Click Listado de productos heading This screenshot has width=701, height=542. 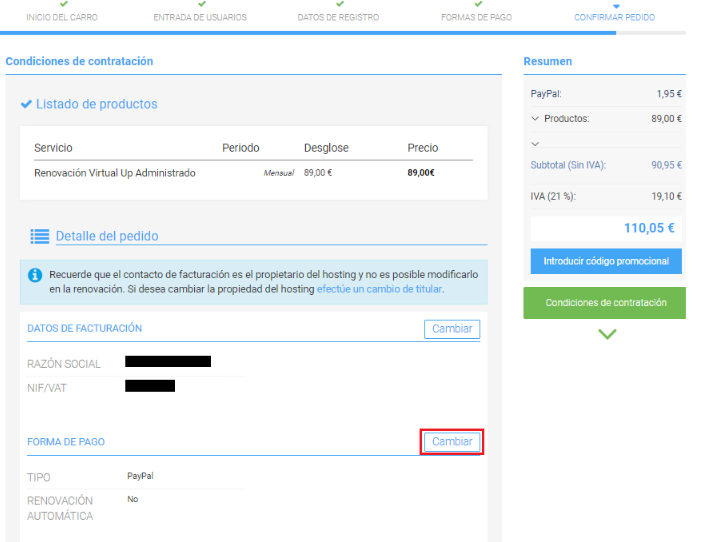[97, 104]
